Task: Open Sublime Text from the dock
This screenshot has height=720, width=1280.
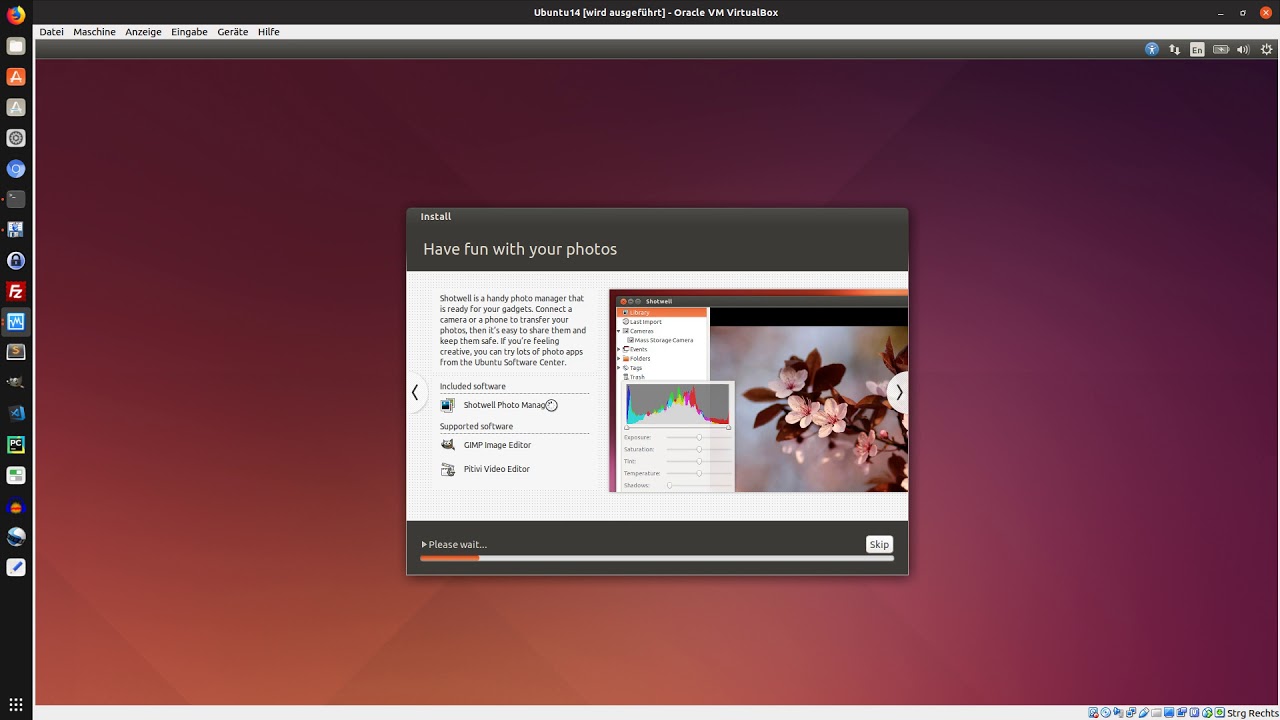Action: coord(16,352)
